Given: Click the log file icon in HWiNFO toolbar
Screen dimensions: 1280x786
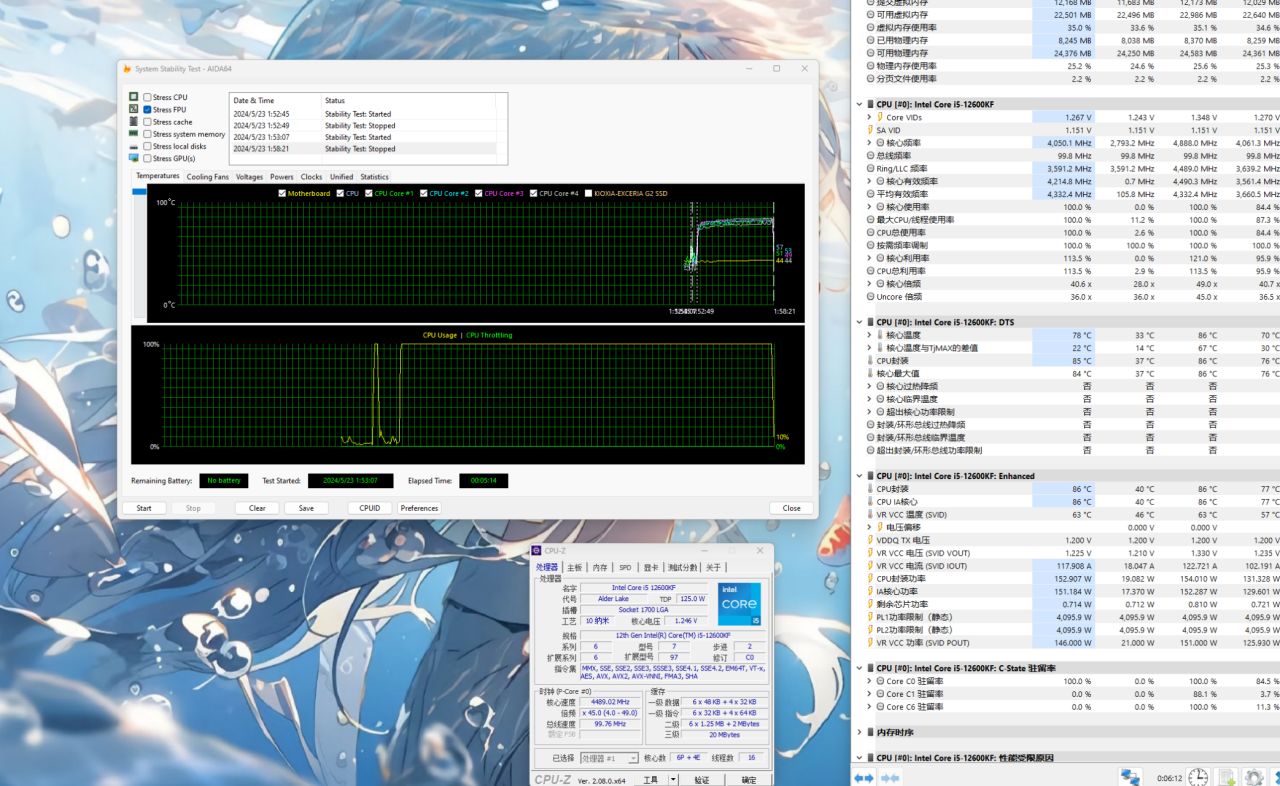Looking at the screenshot, I should [1227, 777].
